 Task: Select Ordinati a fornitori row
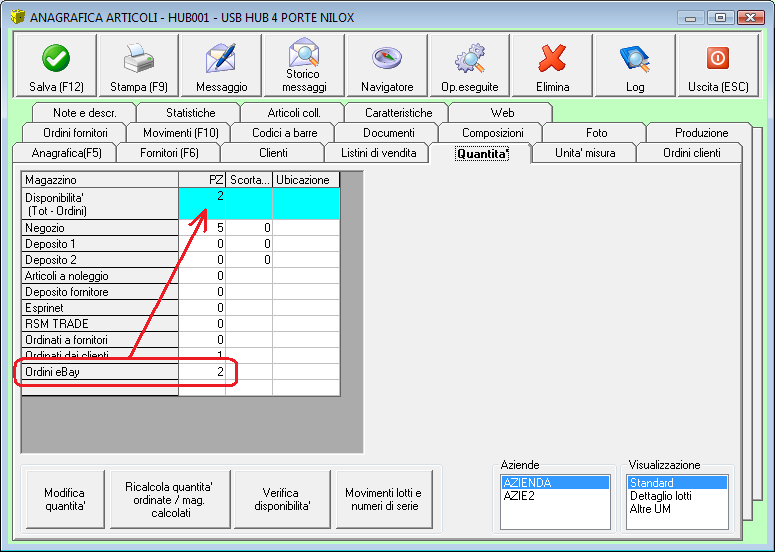100,340
